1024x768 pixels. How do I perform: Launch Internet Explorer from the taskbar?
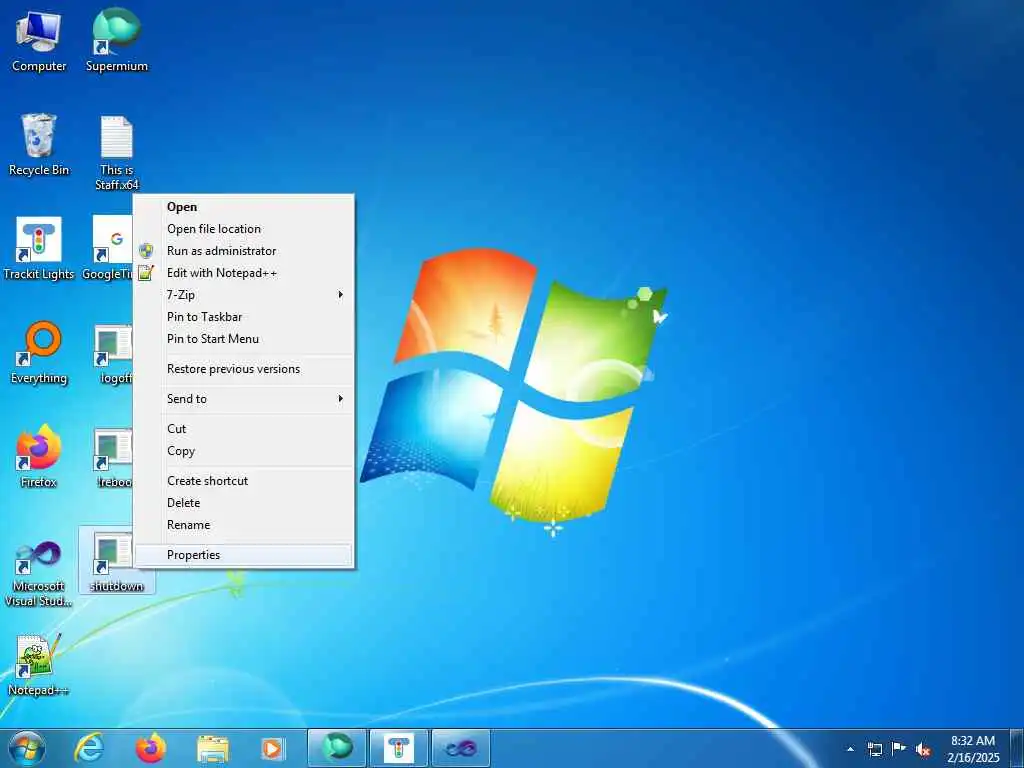click(89, 748)
